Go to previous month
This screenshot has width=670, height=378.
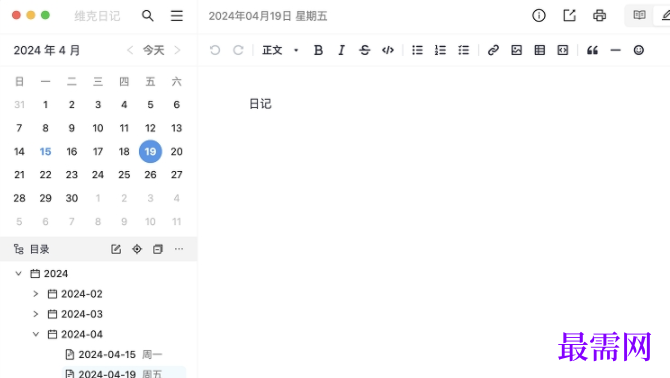[130, 50]
